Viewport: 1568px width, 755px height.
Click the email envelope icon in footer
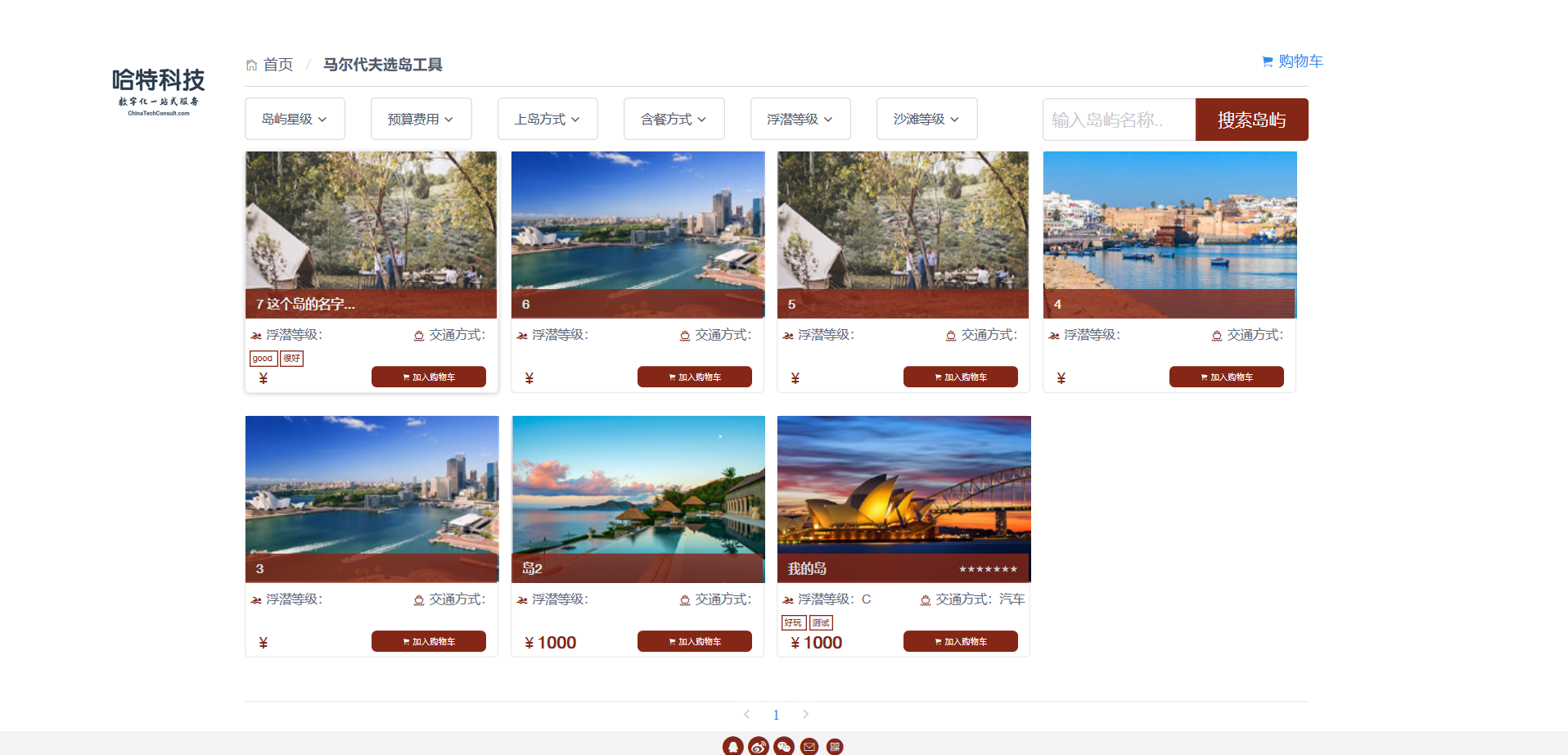coord(809,746)
